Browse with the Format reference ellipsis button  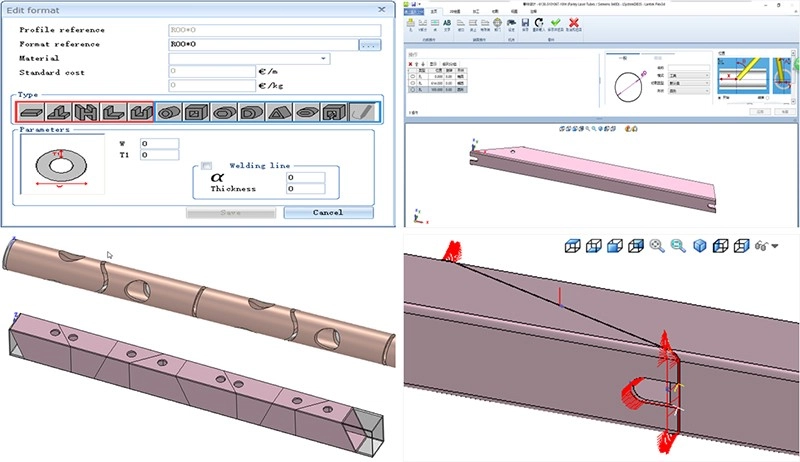pyautogui.click(x=369, y=44)
